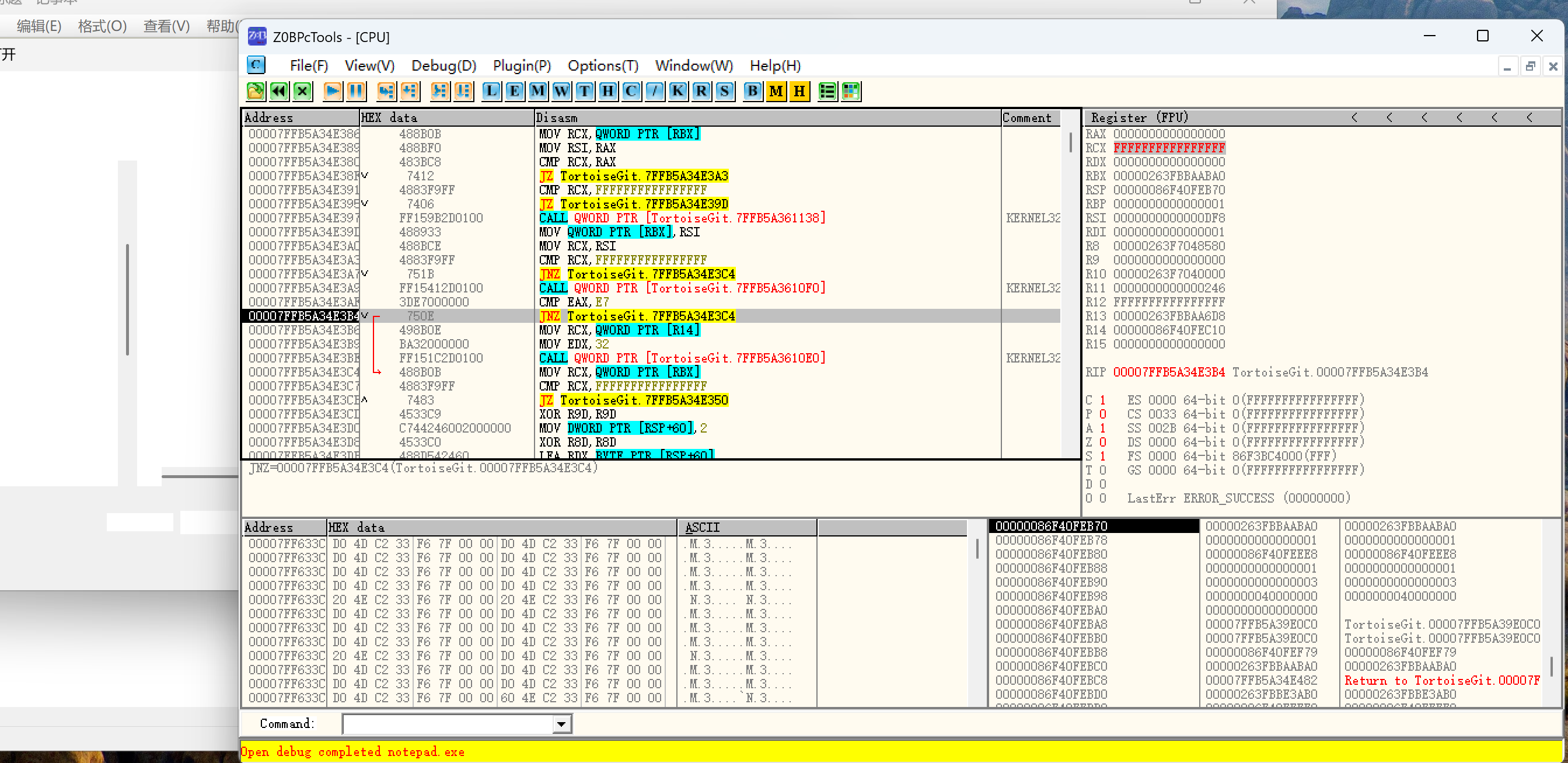Viewport: 1568px width, 763px height.
Task: Click the Step over icon
Action: [410, 91]
